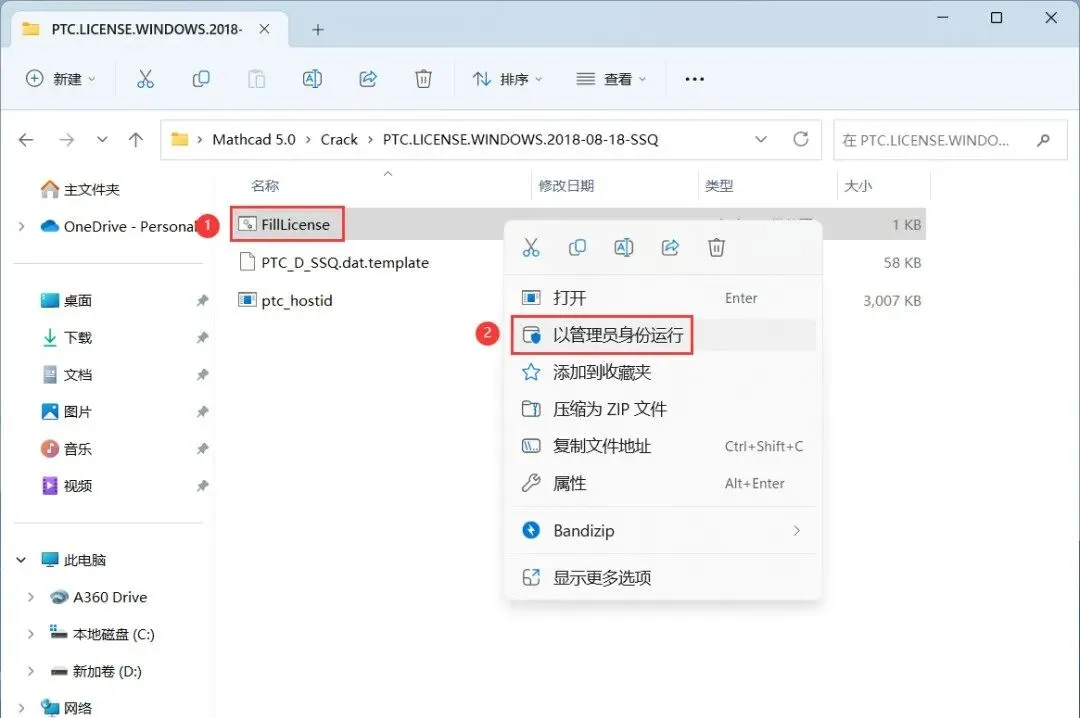Unpin 桌面 using its pin icon
The width and height of the screenshot is (1080, 718).
(202, 300)
